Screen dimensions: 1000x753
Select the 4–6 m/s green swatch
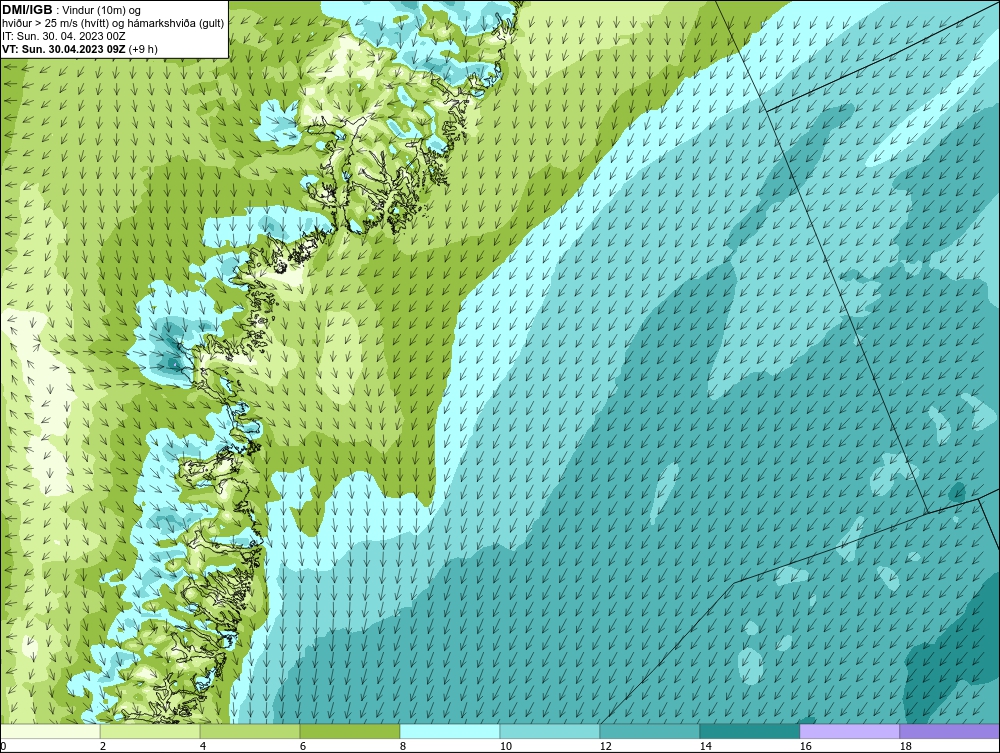pyautogui.click(x=250, y=731)
